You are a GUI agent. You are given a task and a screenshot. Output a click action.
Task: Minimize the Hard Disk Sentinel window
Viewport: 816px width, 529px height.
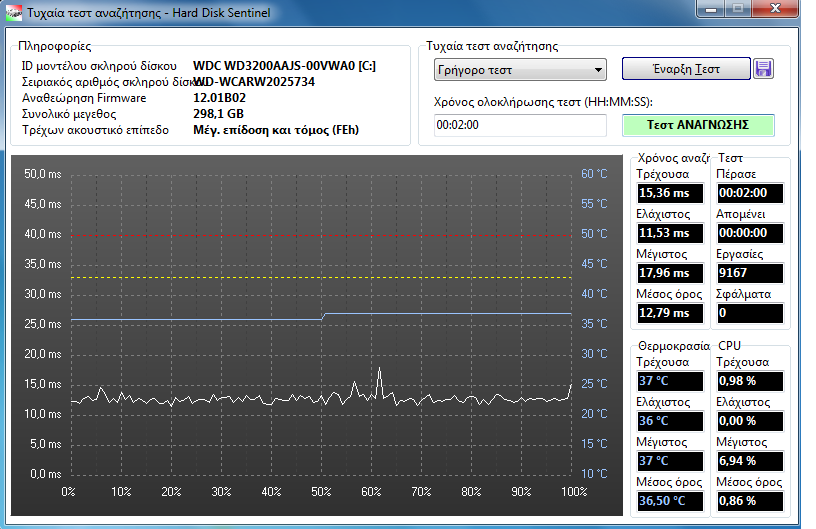[712, 9]
